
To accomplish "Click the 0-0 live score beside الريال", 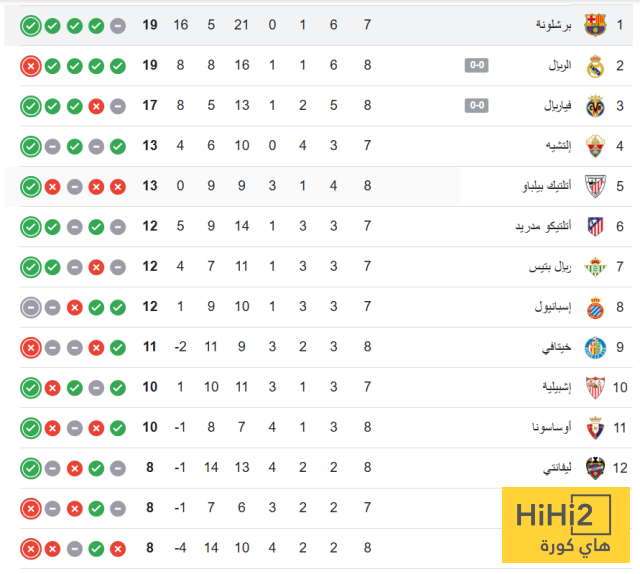I will (x=477, y=66).
